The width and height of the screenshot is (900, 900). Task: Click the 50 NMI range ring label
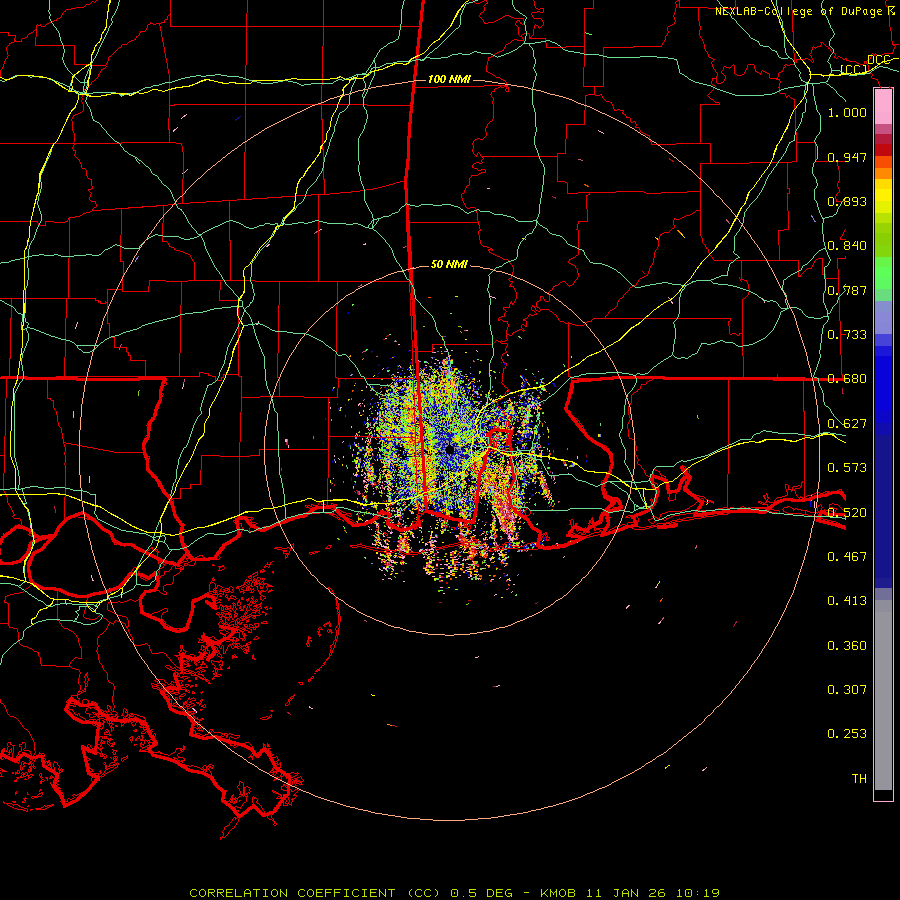click(x=449, y=264)
